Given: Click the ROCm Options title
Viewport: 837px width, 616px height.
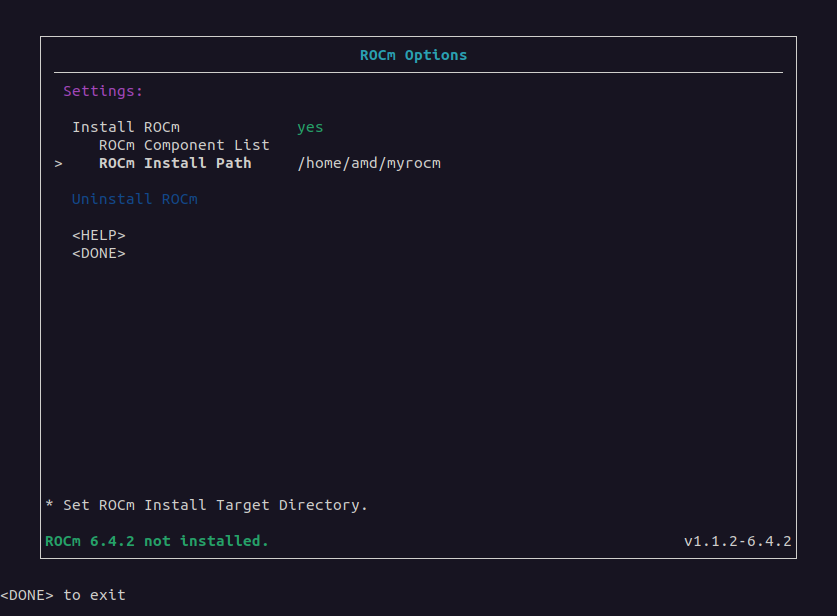Looking at the screenshot, I should pyautogui.click(x=413, y=55).
